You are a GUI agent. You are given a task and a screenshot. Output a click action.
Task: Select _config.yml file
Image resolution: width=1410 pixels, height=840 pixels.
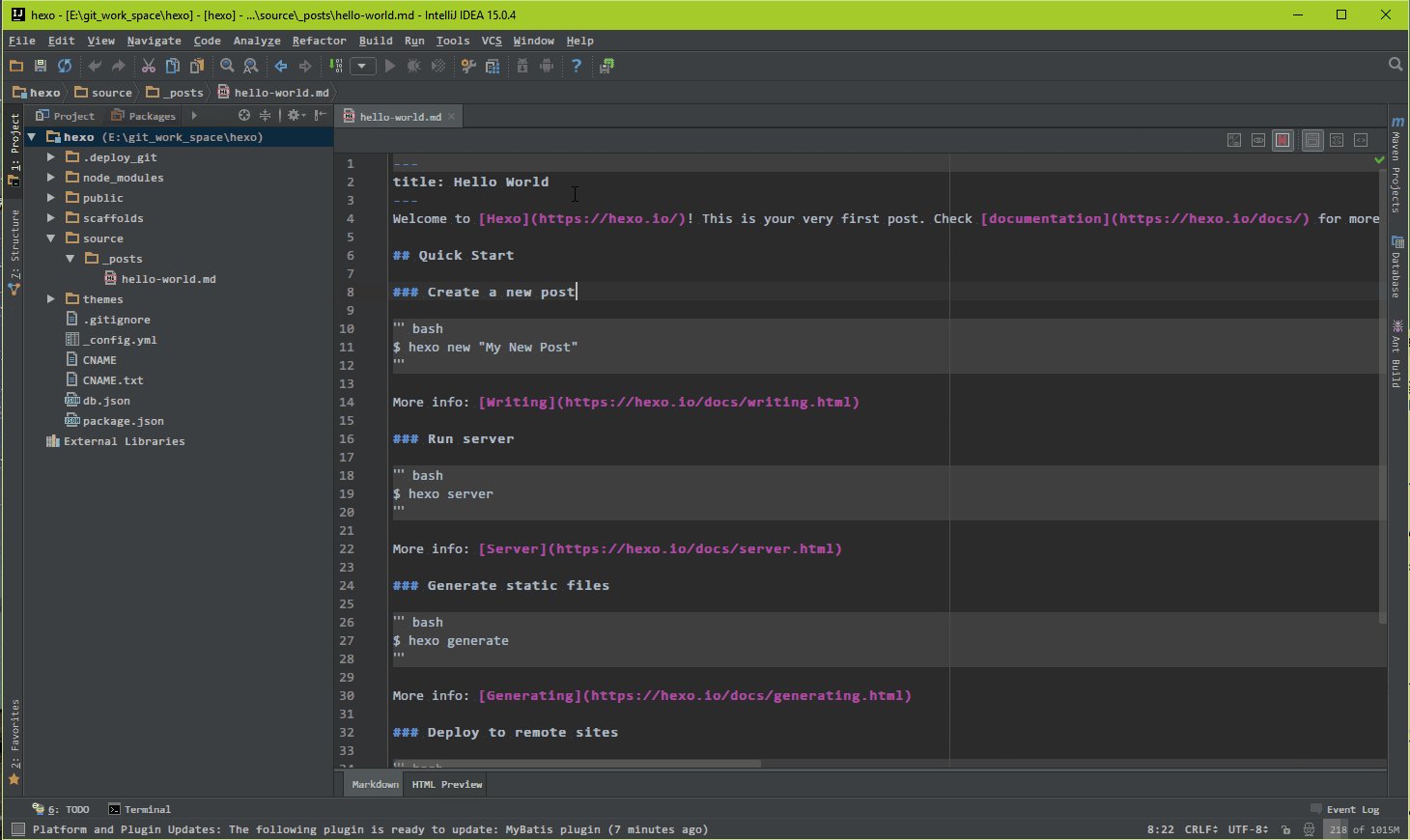click(x=111, y=340)
